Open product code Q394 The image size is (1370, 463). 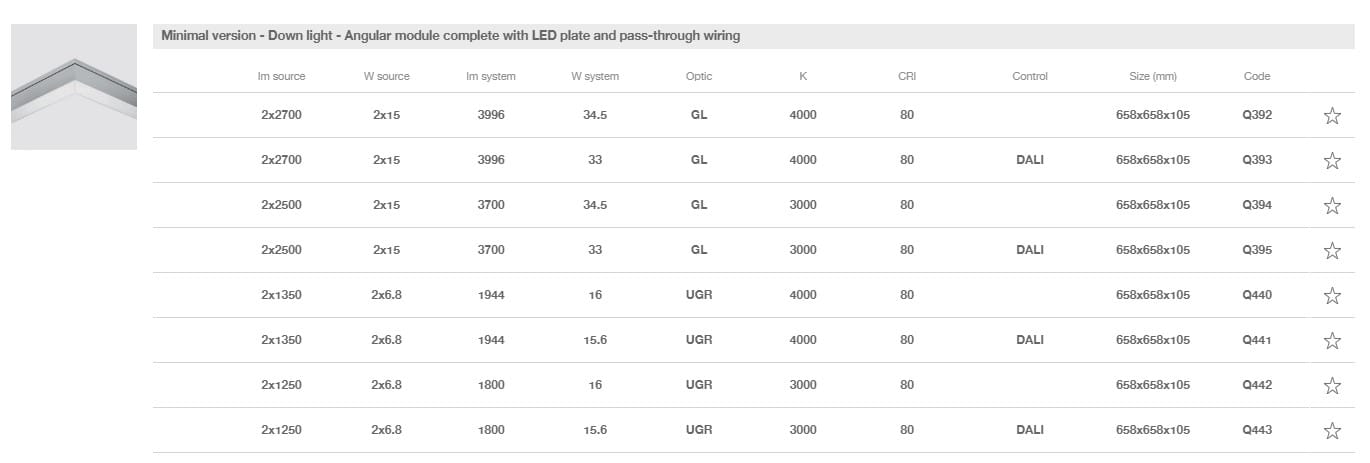click(x=1256, y=205)
